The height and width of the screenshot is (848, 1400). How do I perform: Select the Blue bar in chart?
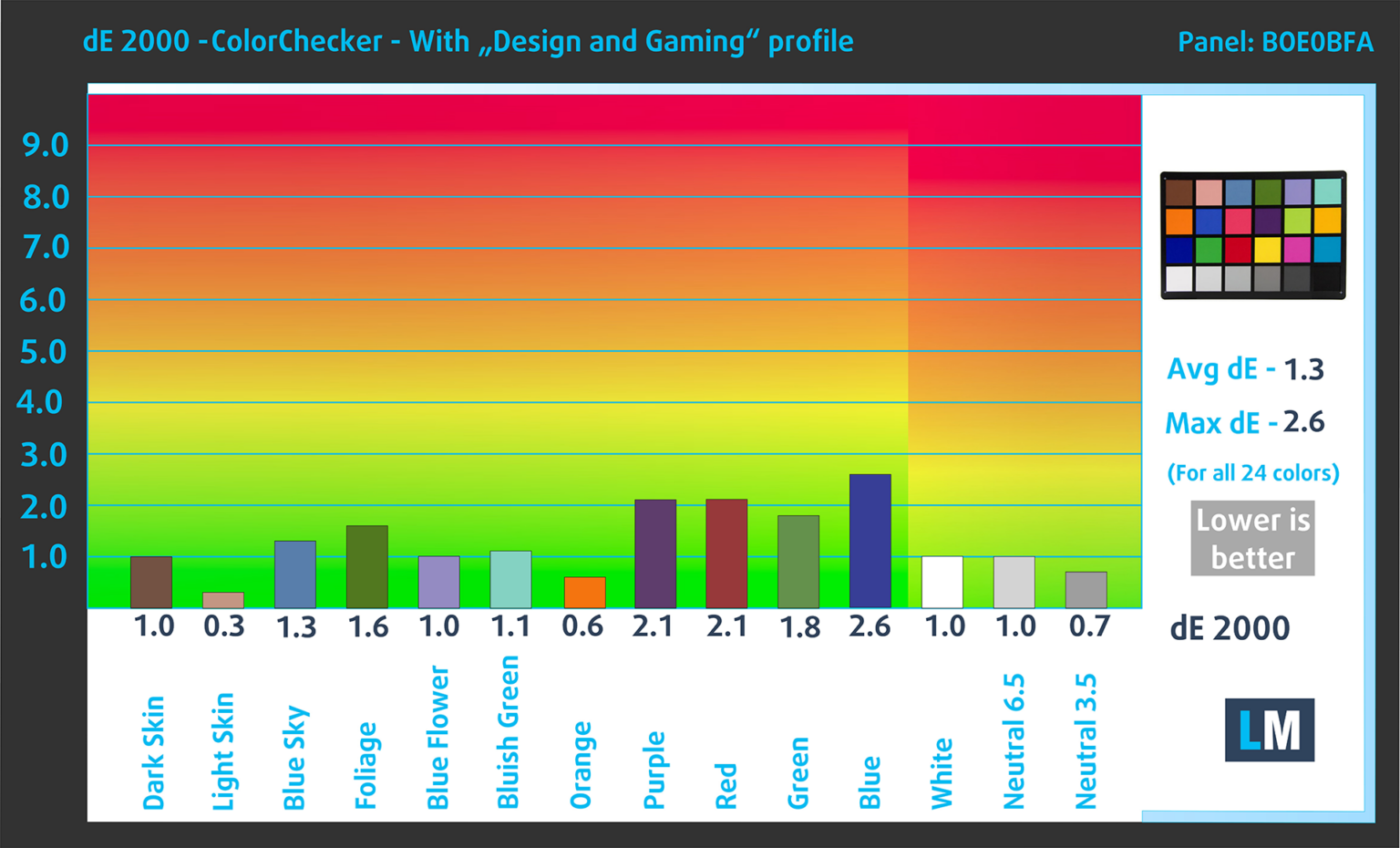click(870, 541)
